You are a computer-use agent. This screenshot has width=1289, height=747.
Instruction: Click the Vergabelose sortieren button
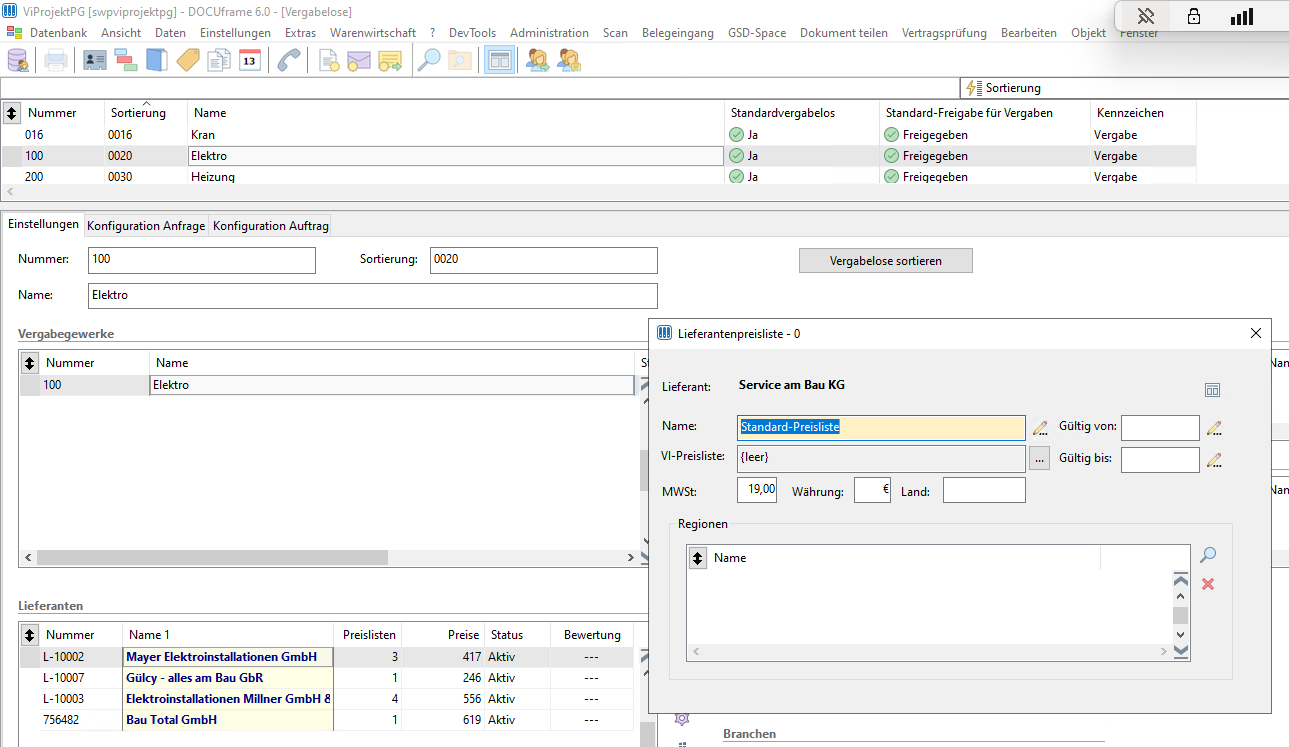click(885, 260)
